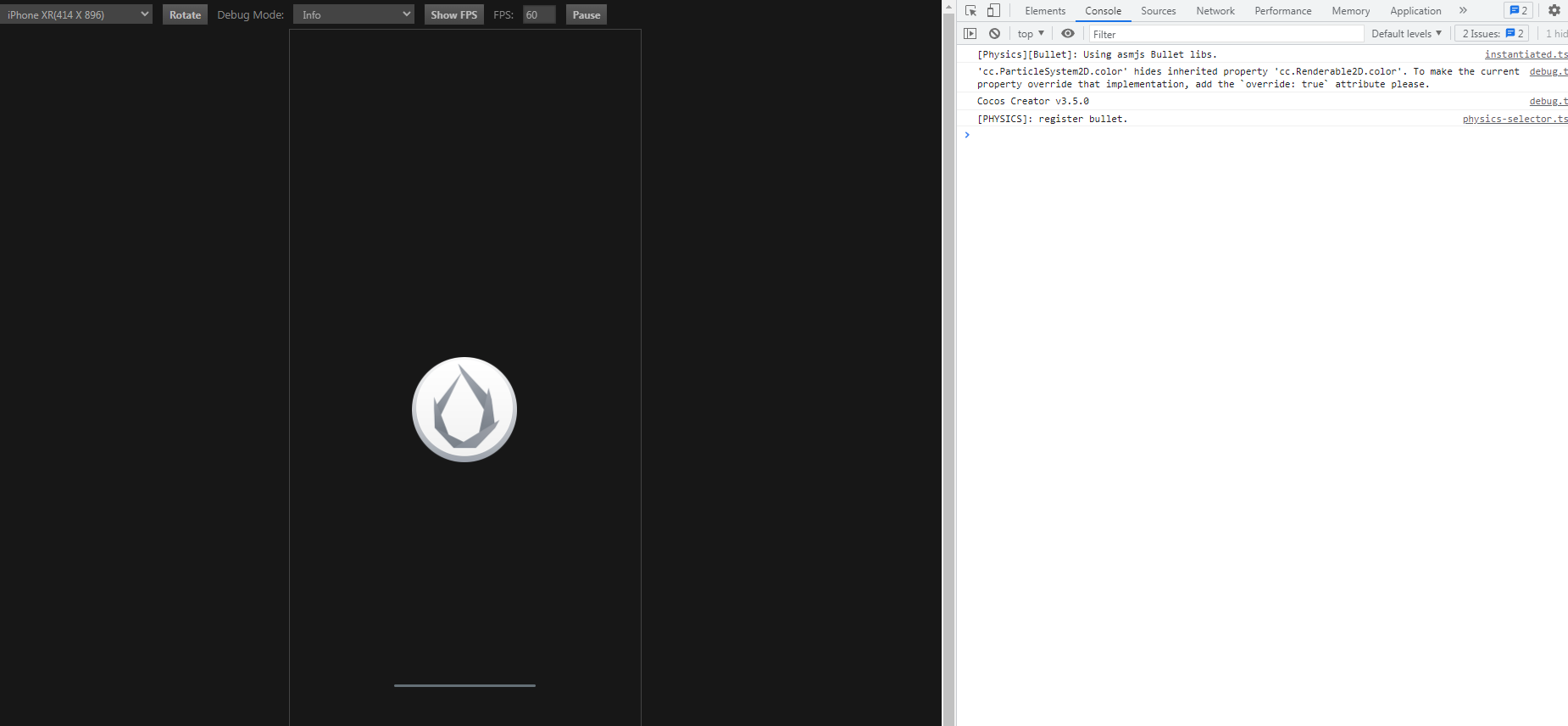Open the Application tab
This screenshot has width=1568, height=726.
coord(1415,11)
